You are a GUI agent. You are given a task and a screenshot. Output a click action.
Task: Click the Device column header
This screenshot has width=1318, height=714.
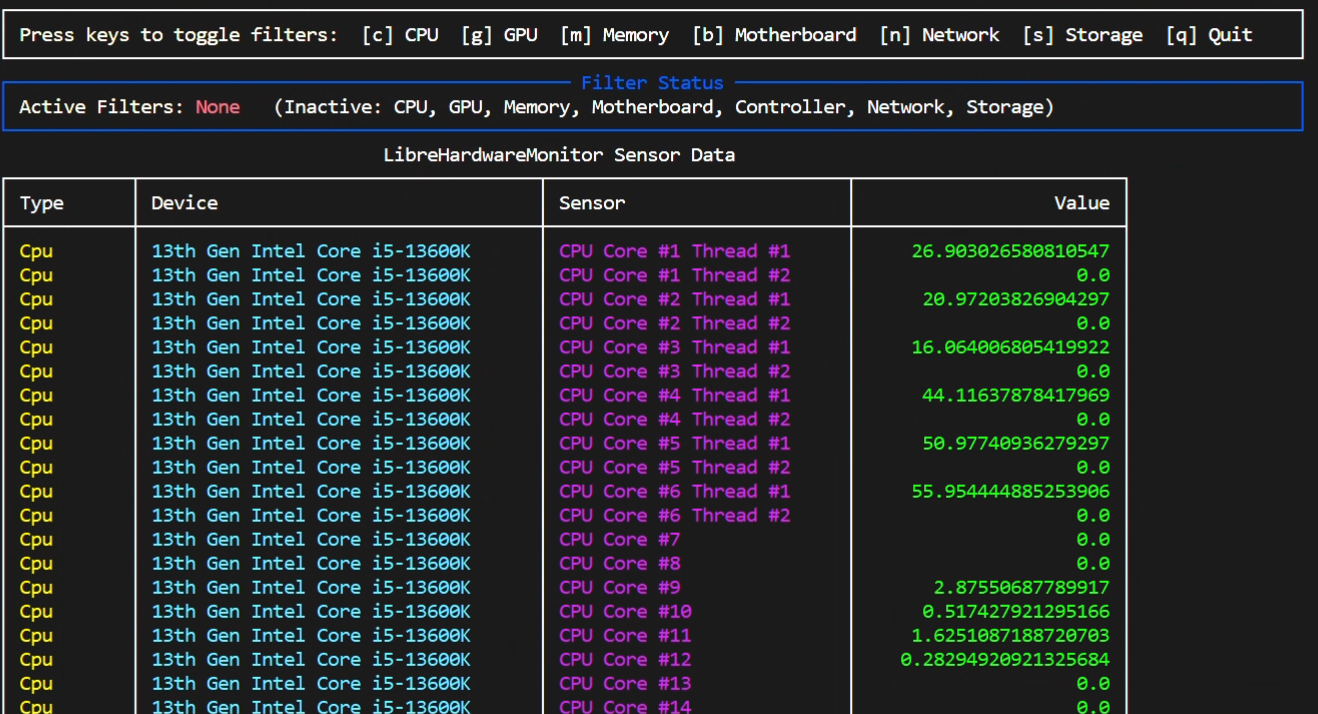[184, 203]
